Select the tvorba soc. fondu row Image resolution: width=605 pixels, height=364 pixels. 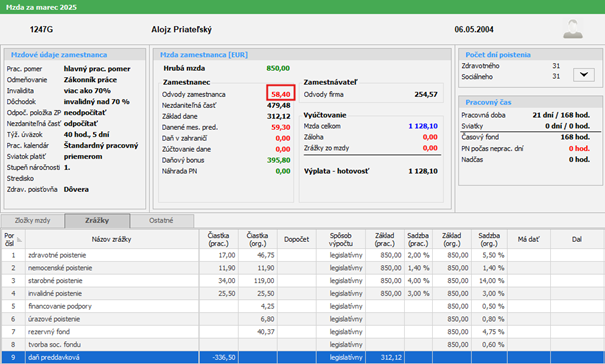coord(302,344)
